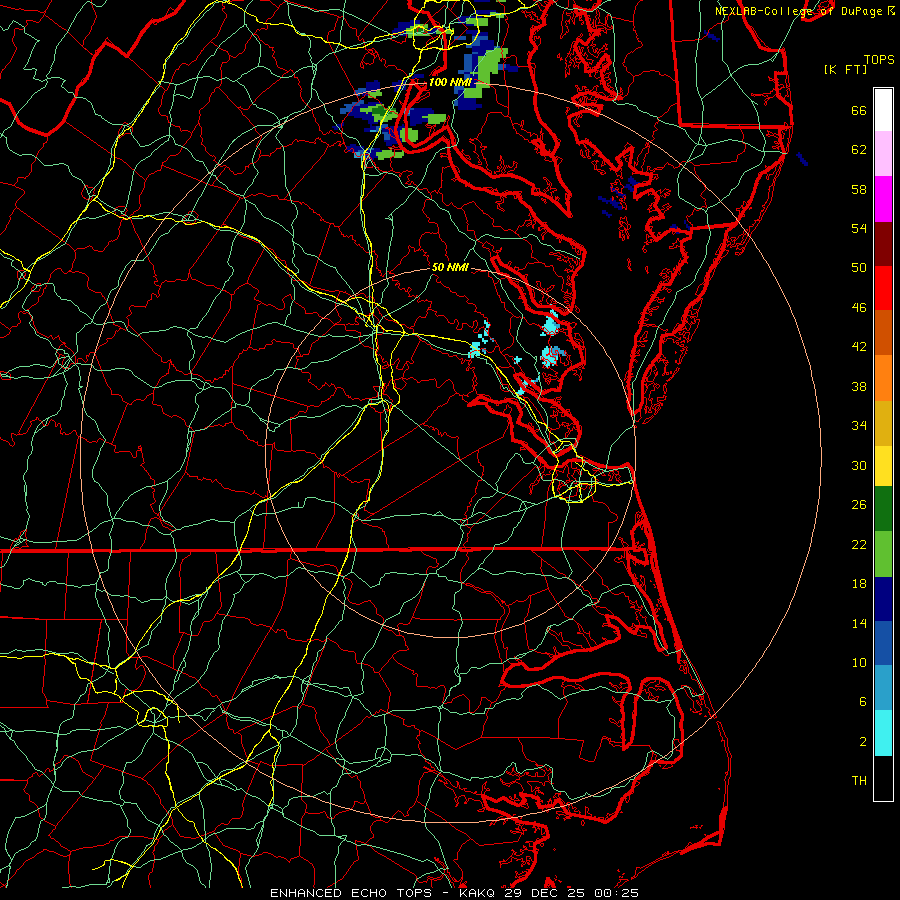Image resolution: width=900 pixels, height=900 pixels.
Task: Select the 42 value on the legend
Action: tap(859, 347)
